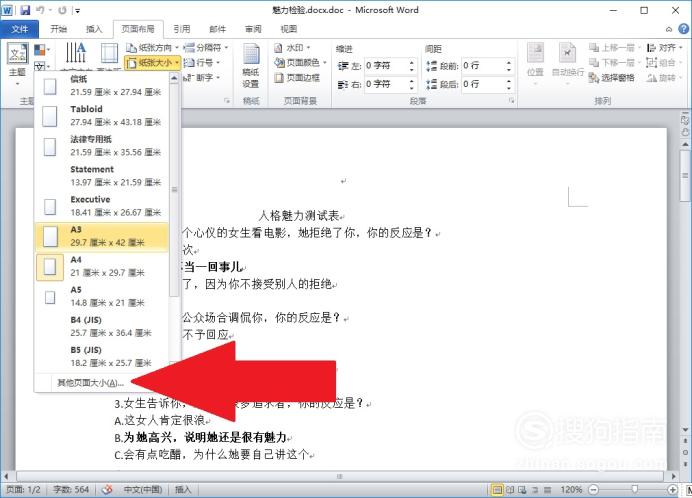Switch to print layout view in status bar
Image resolution: width=692 pixels, height=498 pixels.
pyautogui.click(x=497, y=490)
